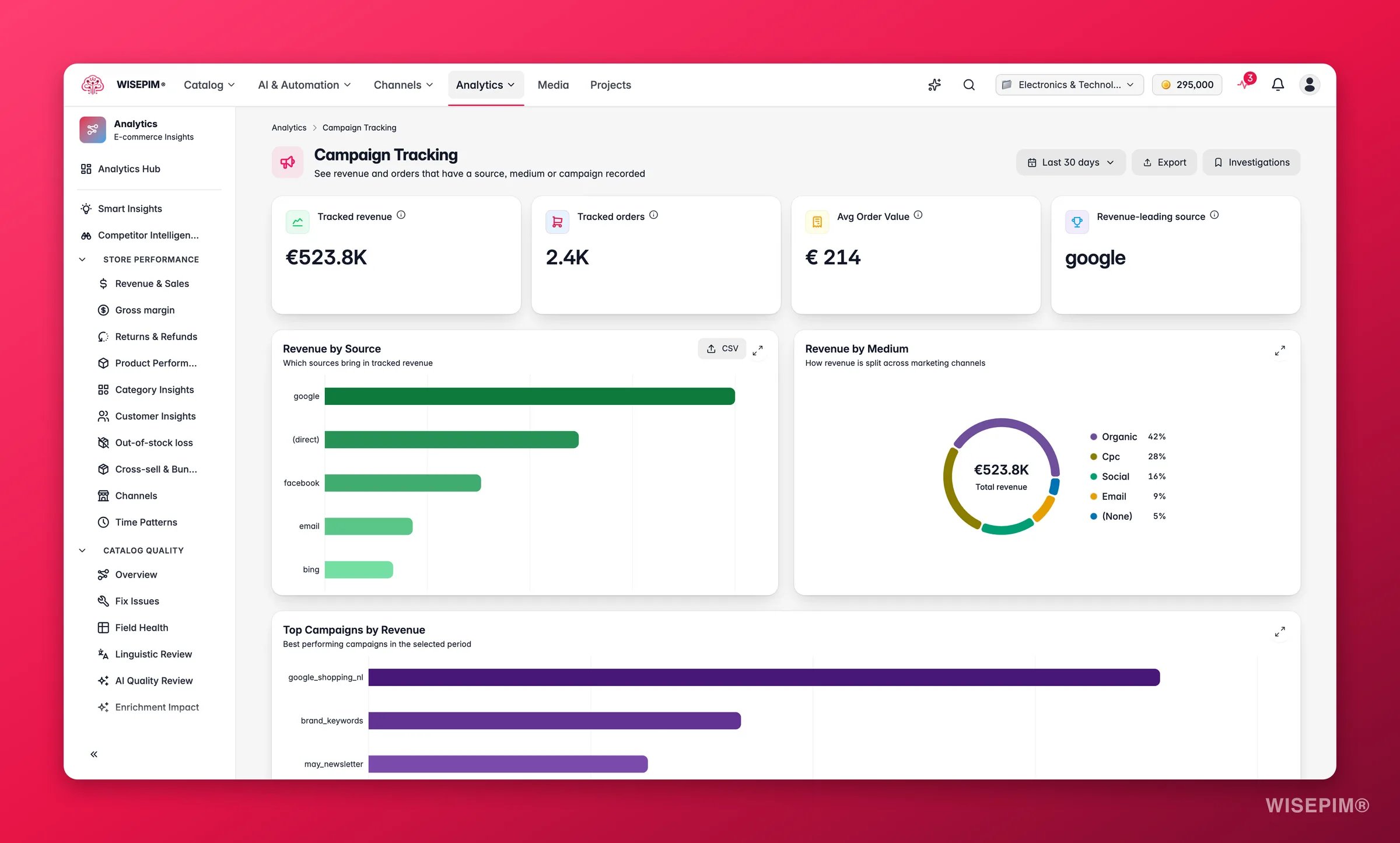
Task: Expand the Top Campaigns by Revenue chart
Action: pyautogui.click(x=1280, y=631)
